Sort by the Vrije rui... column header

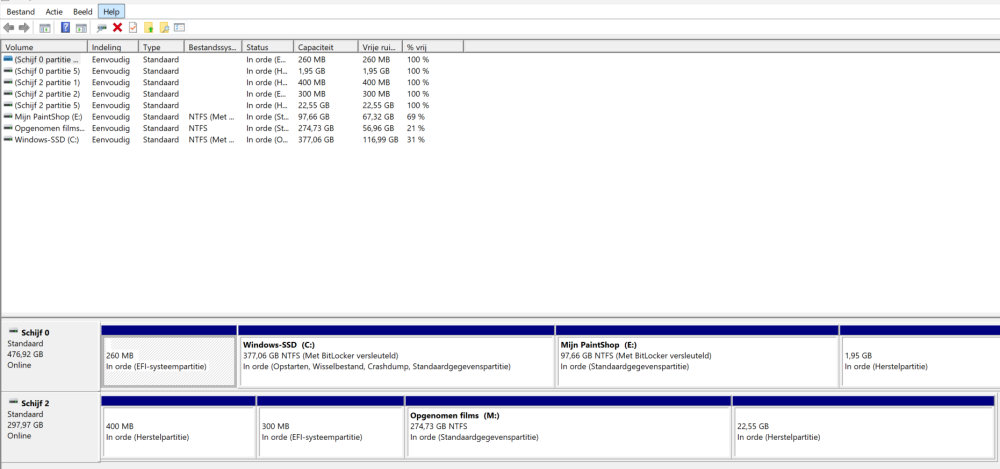pyautogui.click(x=380, y=47)
